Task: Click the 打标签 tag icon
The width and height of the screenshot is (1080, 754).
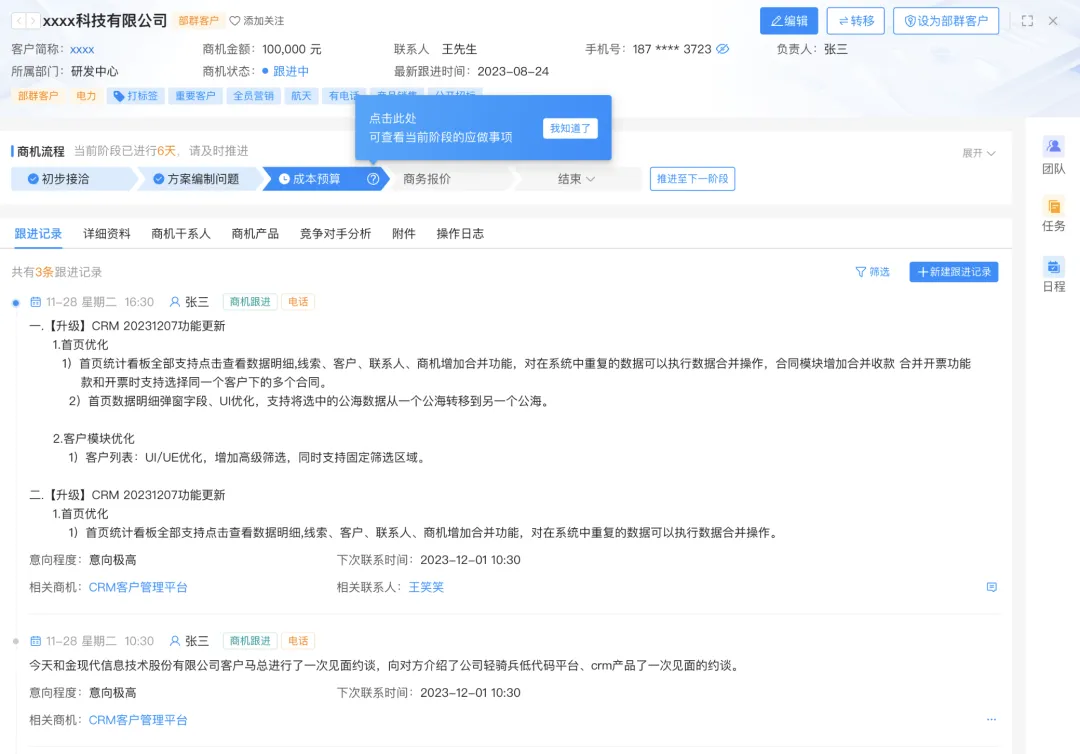Action: click(x=118, y=96)
